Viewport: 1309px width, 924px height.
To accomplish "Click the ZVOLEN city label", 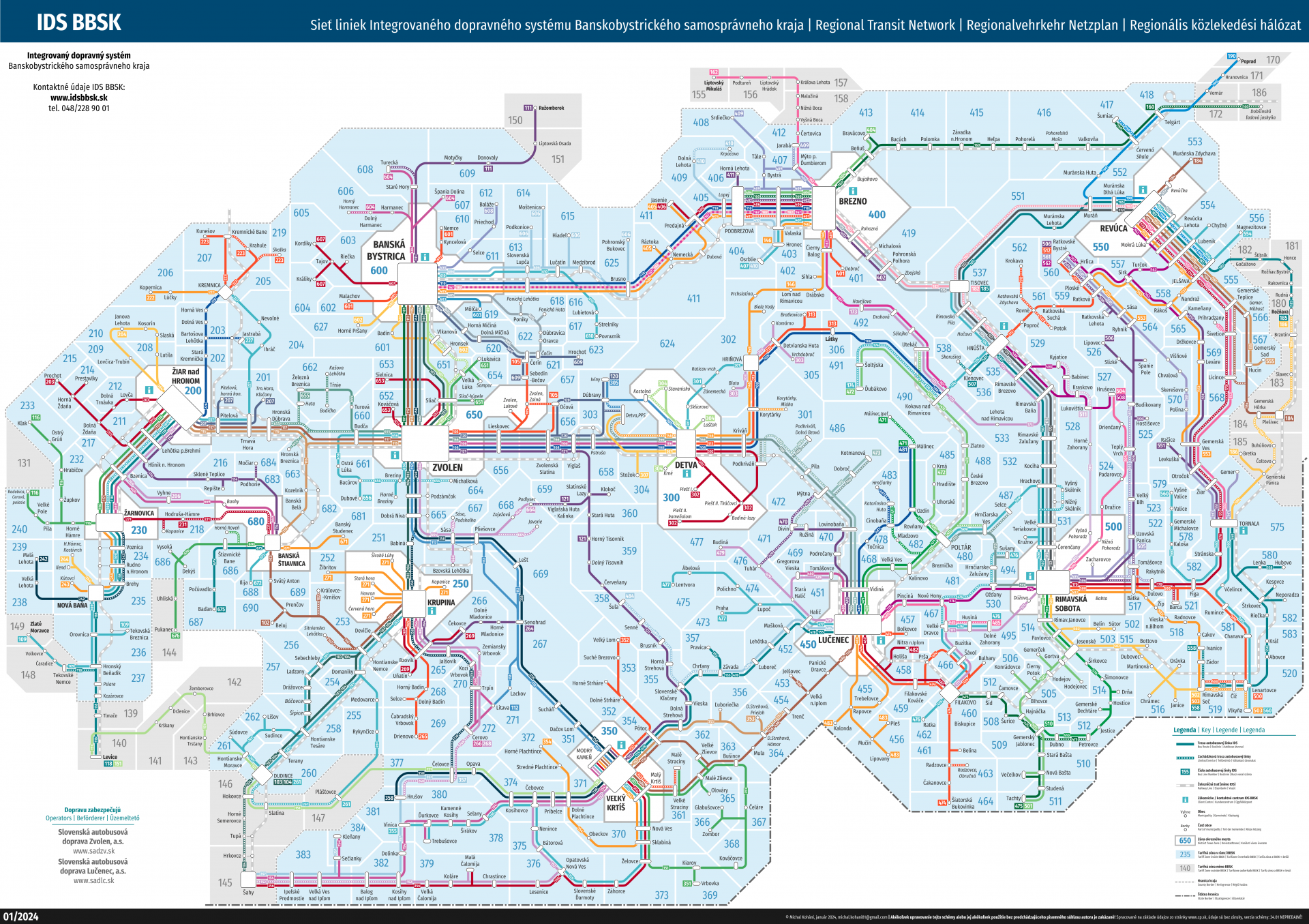I will [x=447, y=468].
